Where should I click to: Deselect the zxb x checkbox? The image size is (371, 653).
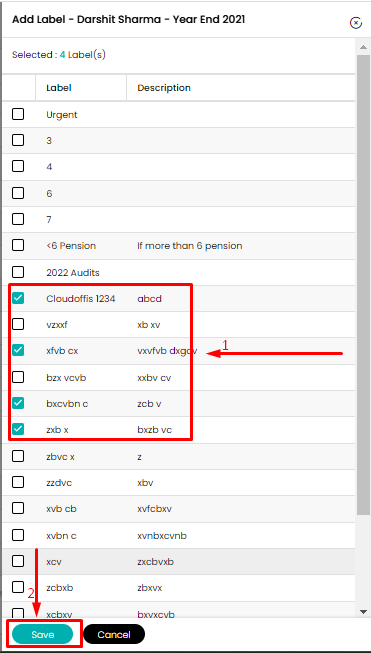pos(18,429)
